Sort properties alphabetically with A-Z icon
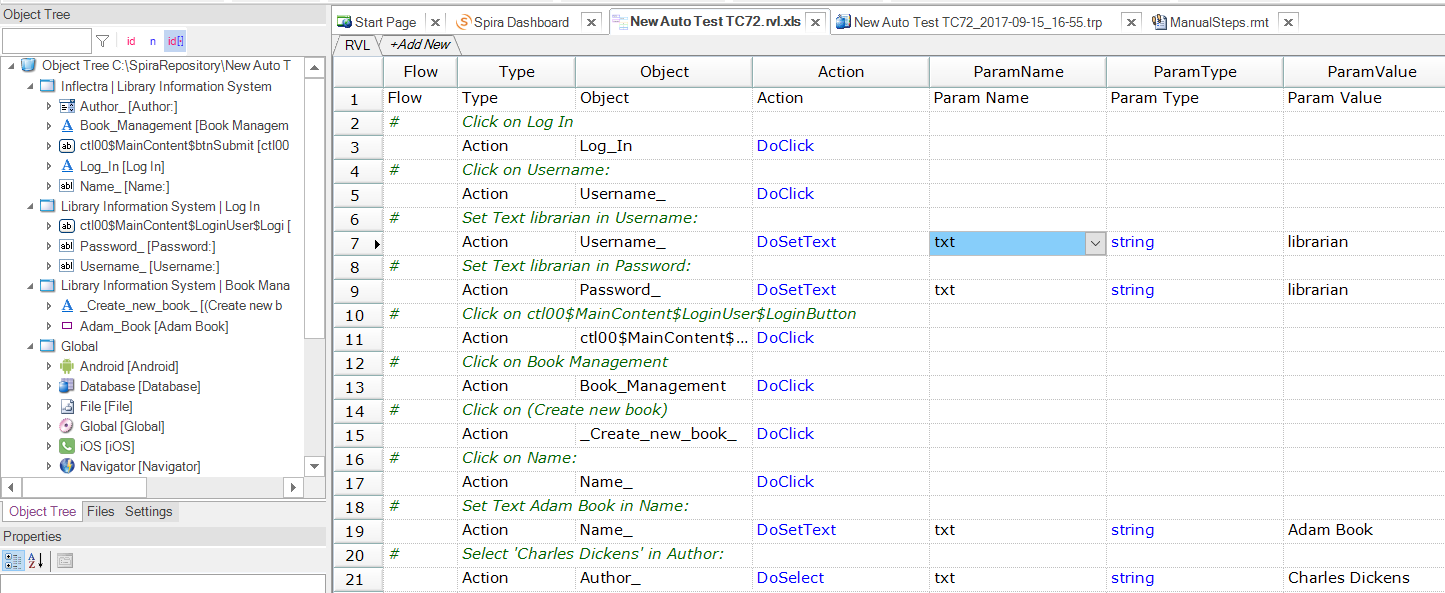Screen dimensions: 1445x593 point(35,561)
